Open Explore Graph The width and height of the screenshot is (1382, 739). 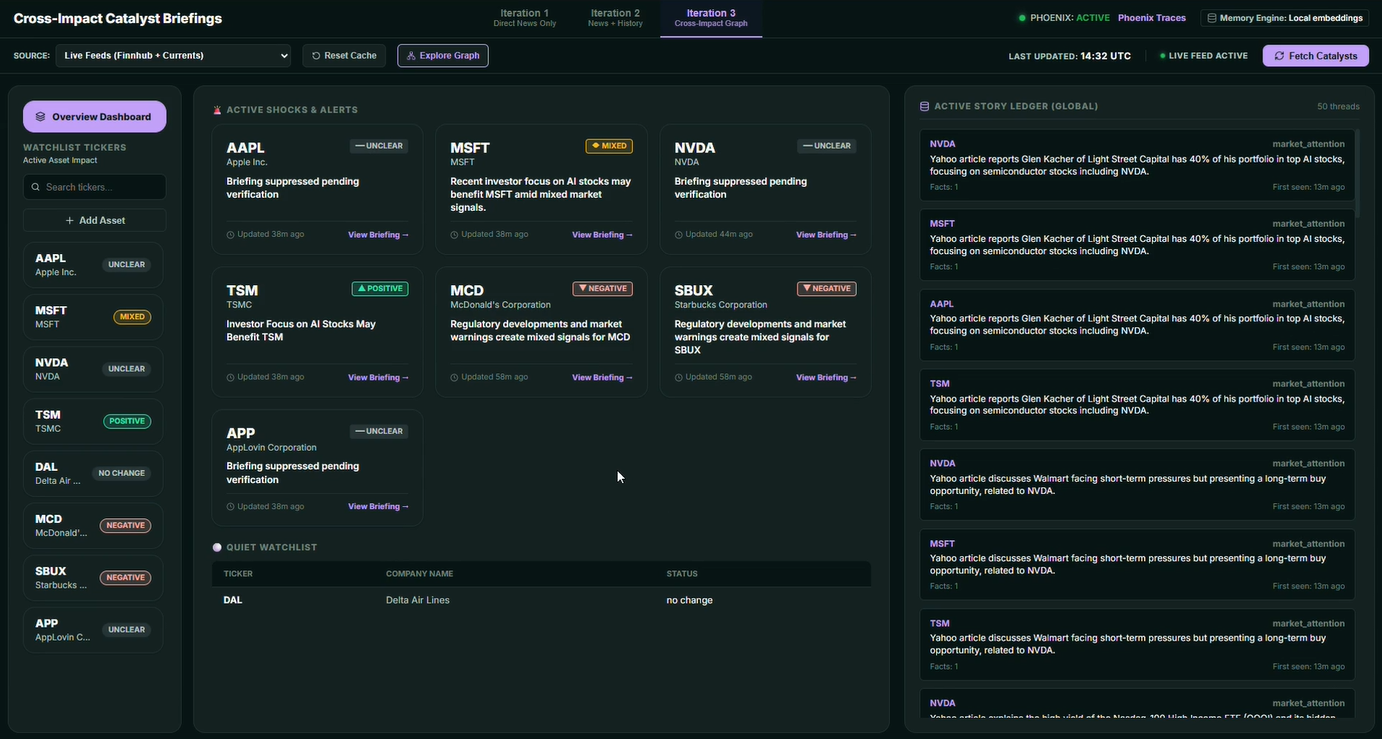coord(443,56)
